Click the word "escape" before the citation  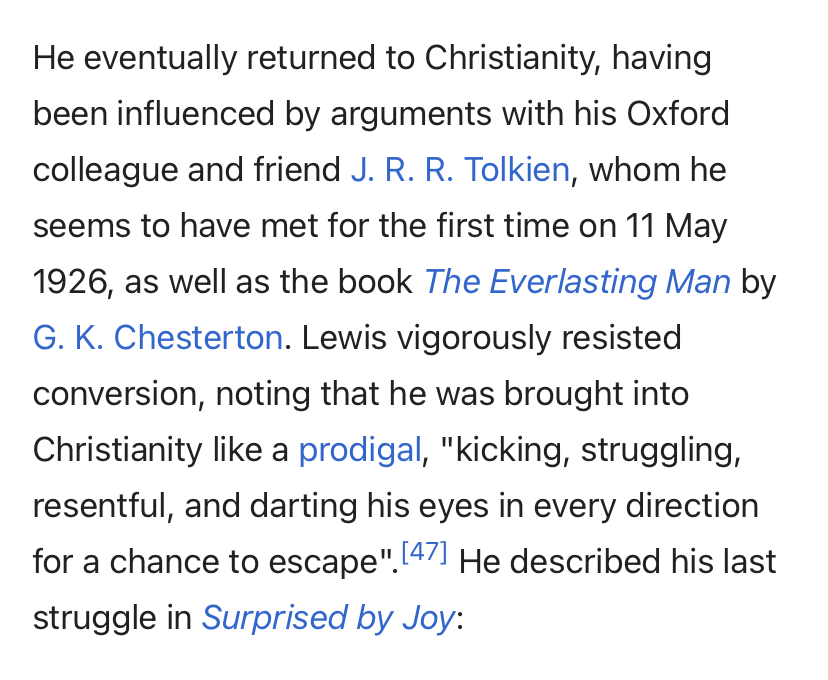tap(326, 562)
